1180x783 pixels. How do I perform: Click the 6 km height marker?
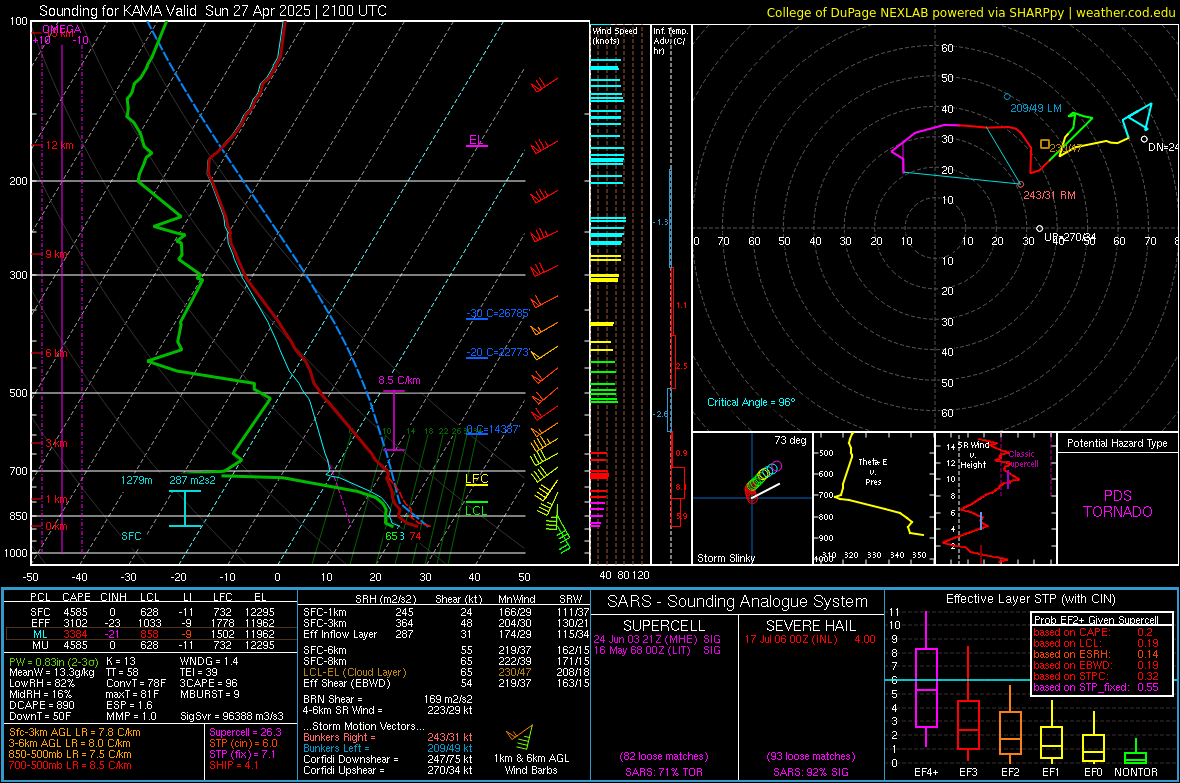(x=56, y=353)
